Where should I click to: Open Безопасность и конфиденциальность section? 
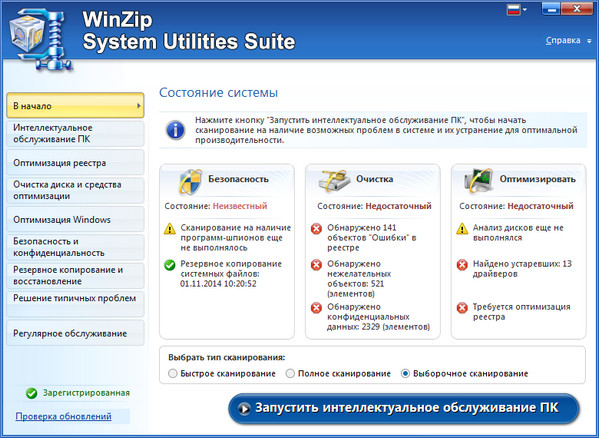pos(75,247)
